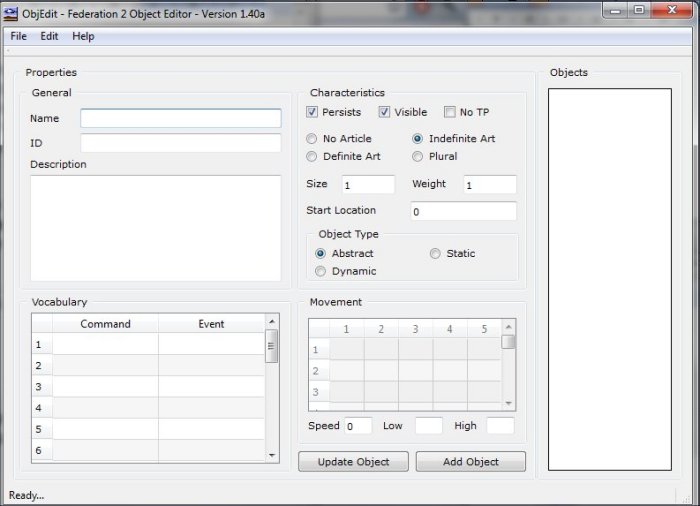Click Movement grid row 3 header
This screenshot has width=700, height=506.
coord(319,392)
